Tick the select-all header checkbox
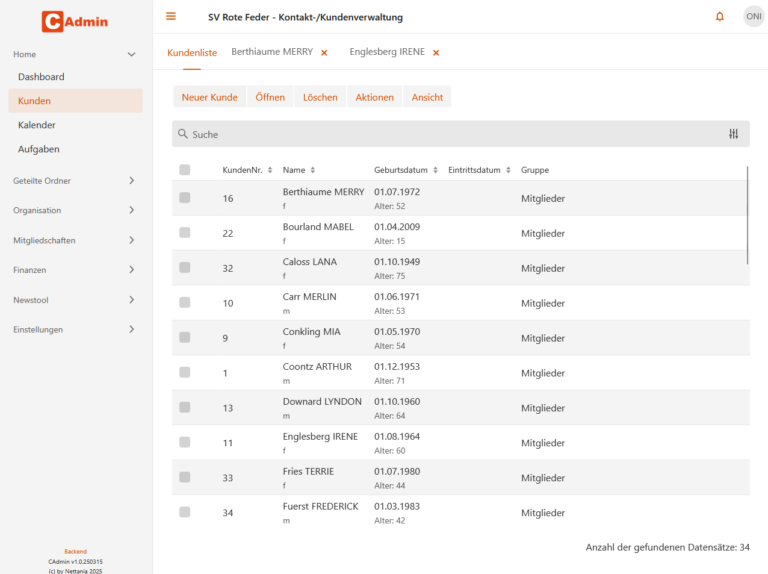This screenshot has height=574, width=768. 185,170
